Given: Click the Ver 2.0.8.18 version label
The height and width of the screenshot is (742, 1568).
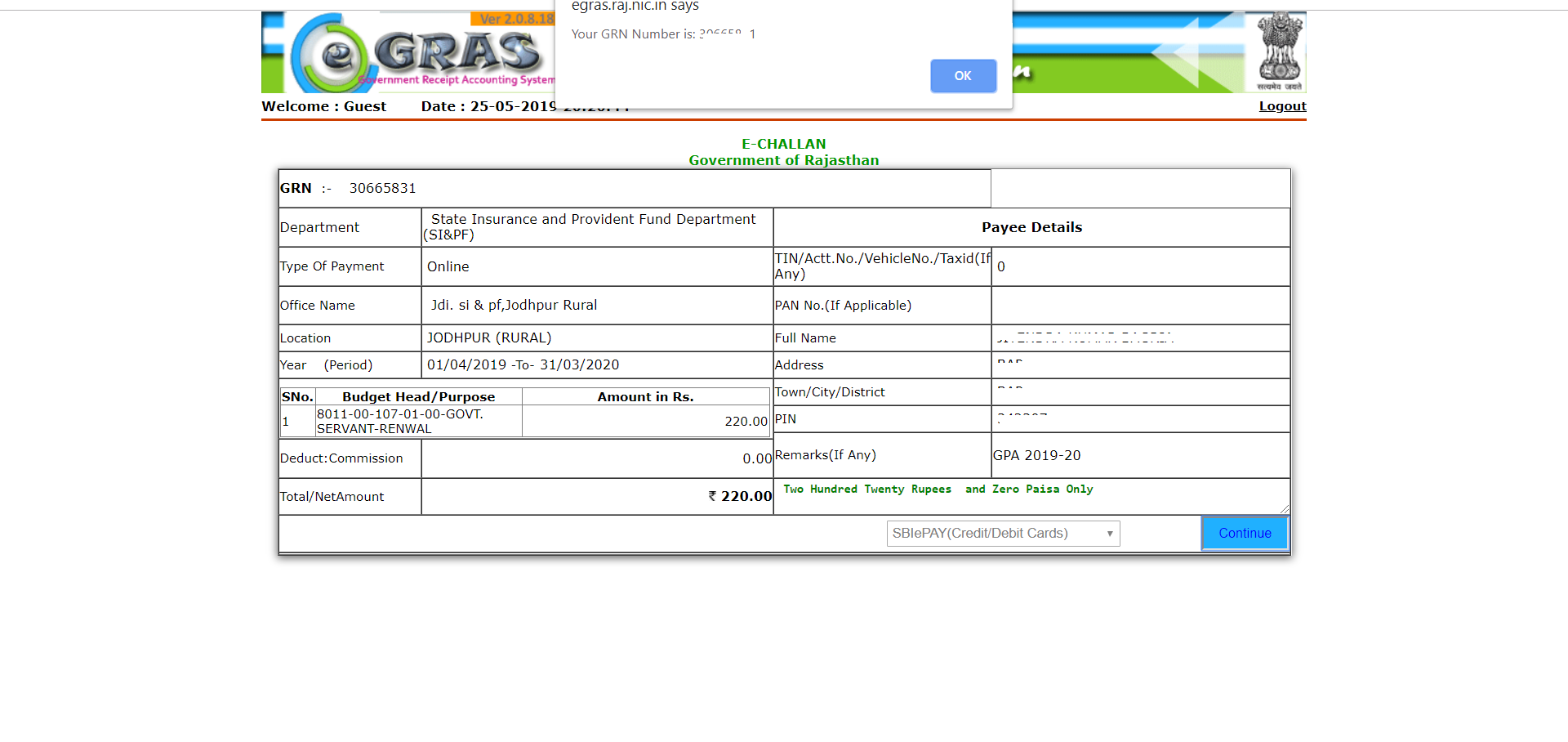Looking at the screenshot, I should tap(515, 19).
